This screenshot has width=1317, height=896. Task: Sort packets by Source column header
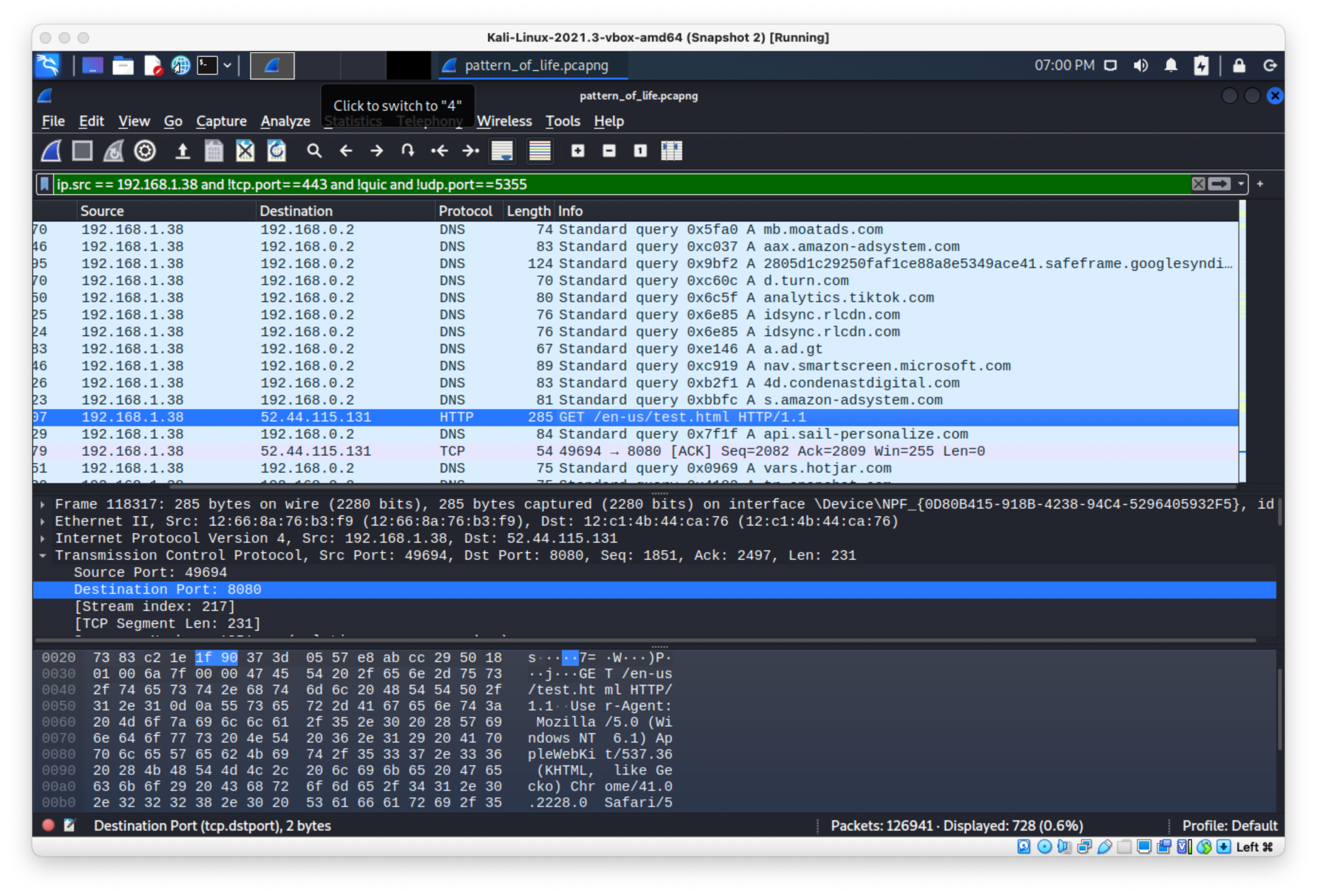click(x=166, y=211)
